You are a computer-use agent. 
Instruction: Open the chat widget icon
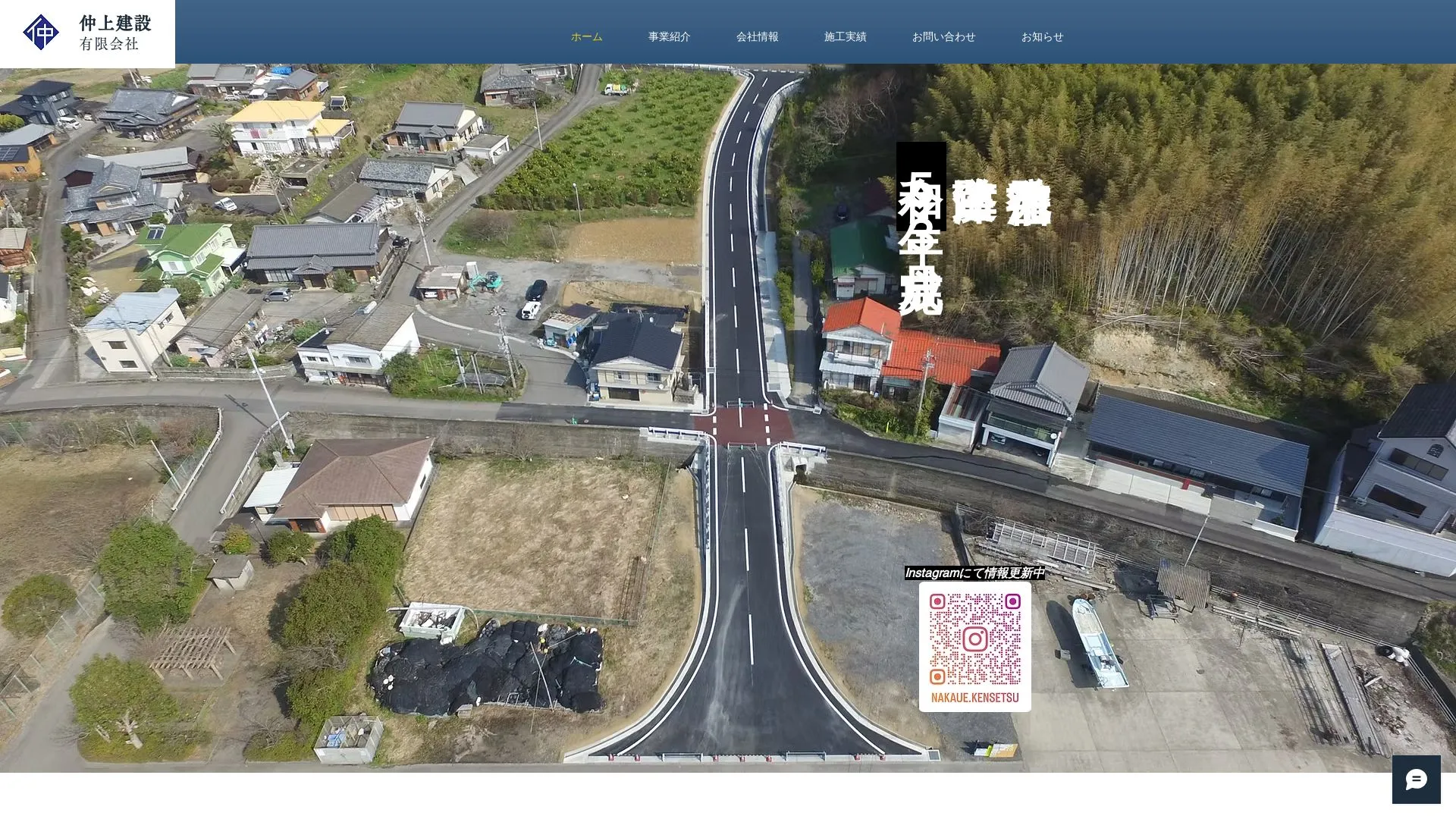[1416, 779]
